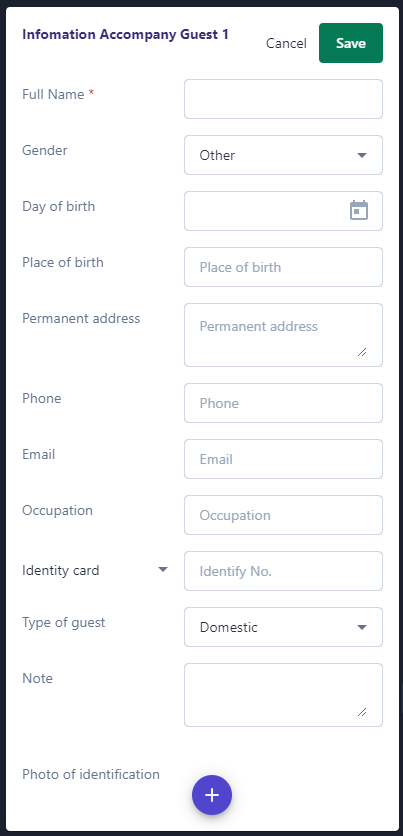Focus the Phone input field
Screen dimensions: 403x836
click(x=284, y=403)
